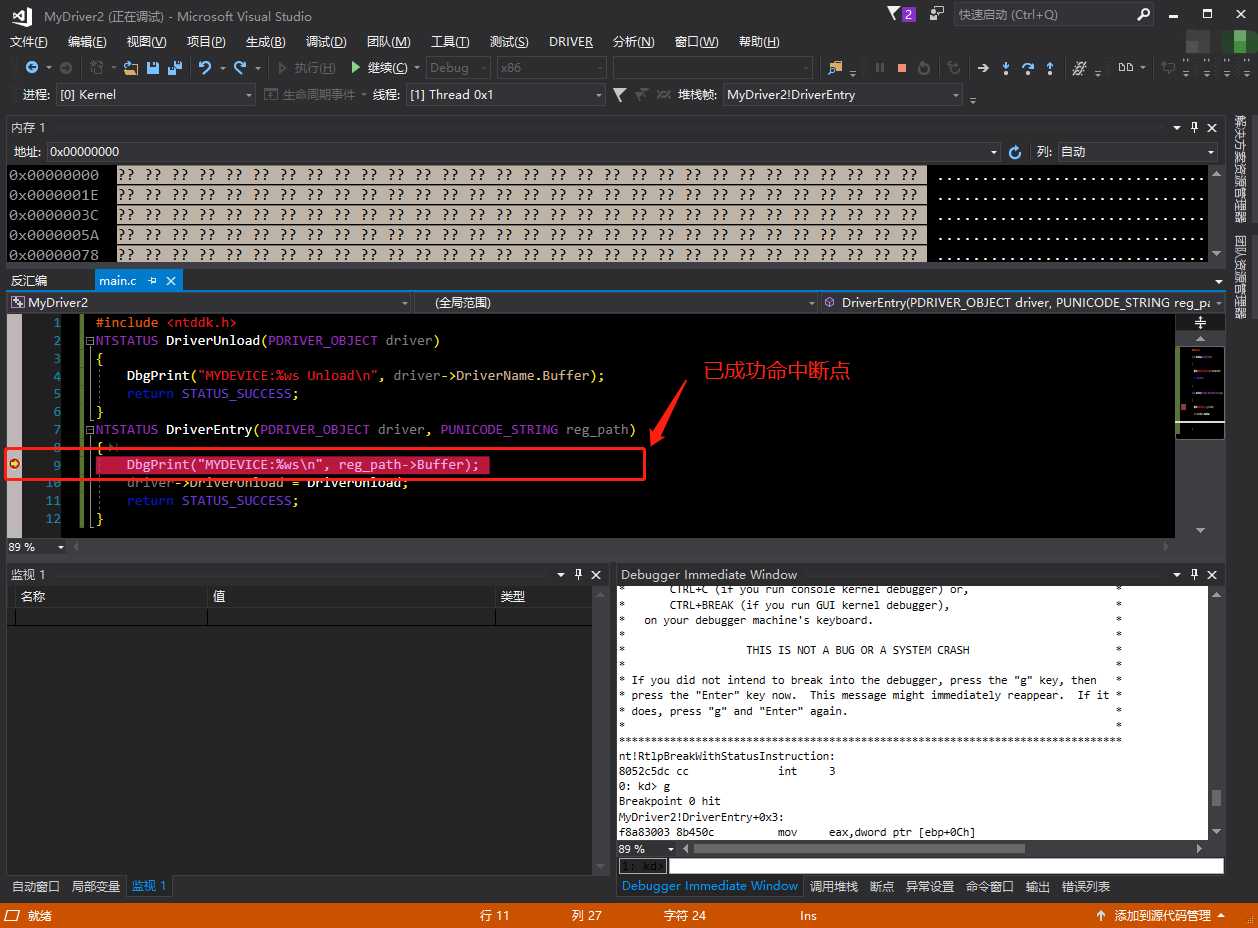Viewport: 1258px width, 928px height.
Task: Open the process (进程) Kernel dropdown
Action: (x=249, y=95)
